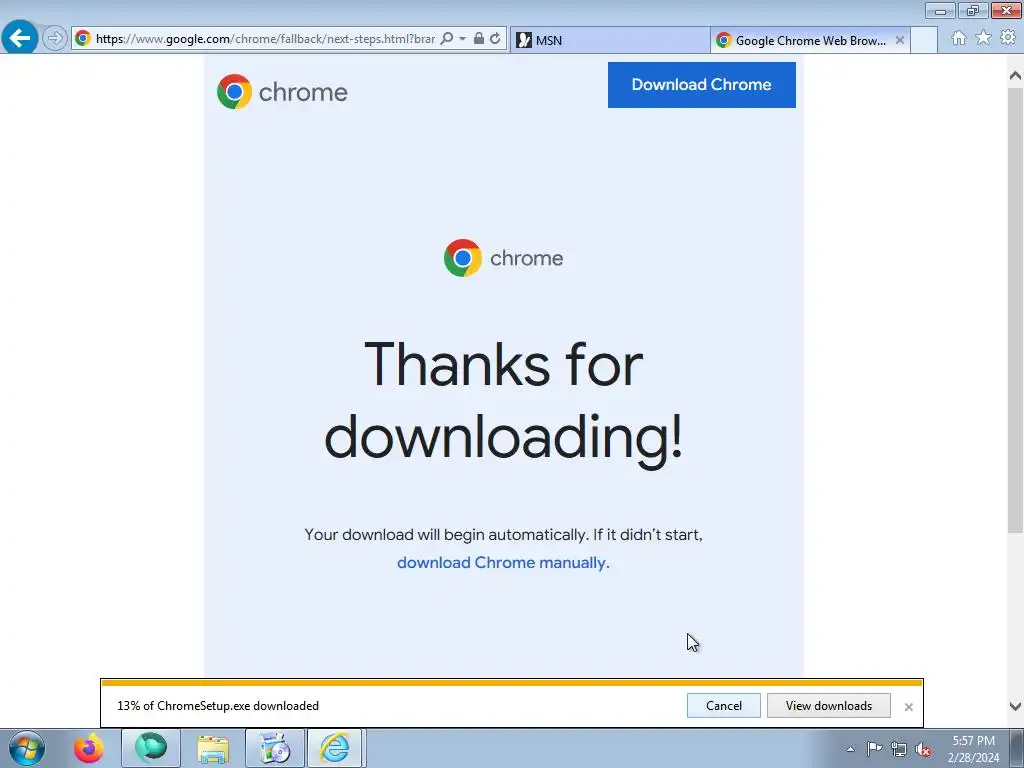
Task: Go back with the IE back arrow
Action: (19, 38)
